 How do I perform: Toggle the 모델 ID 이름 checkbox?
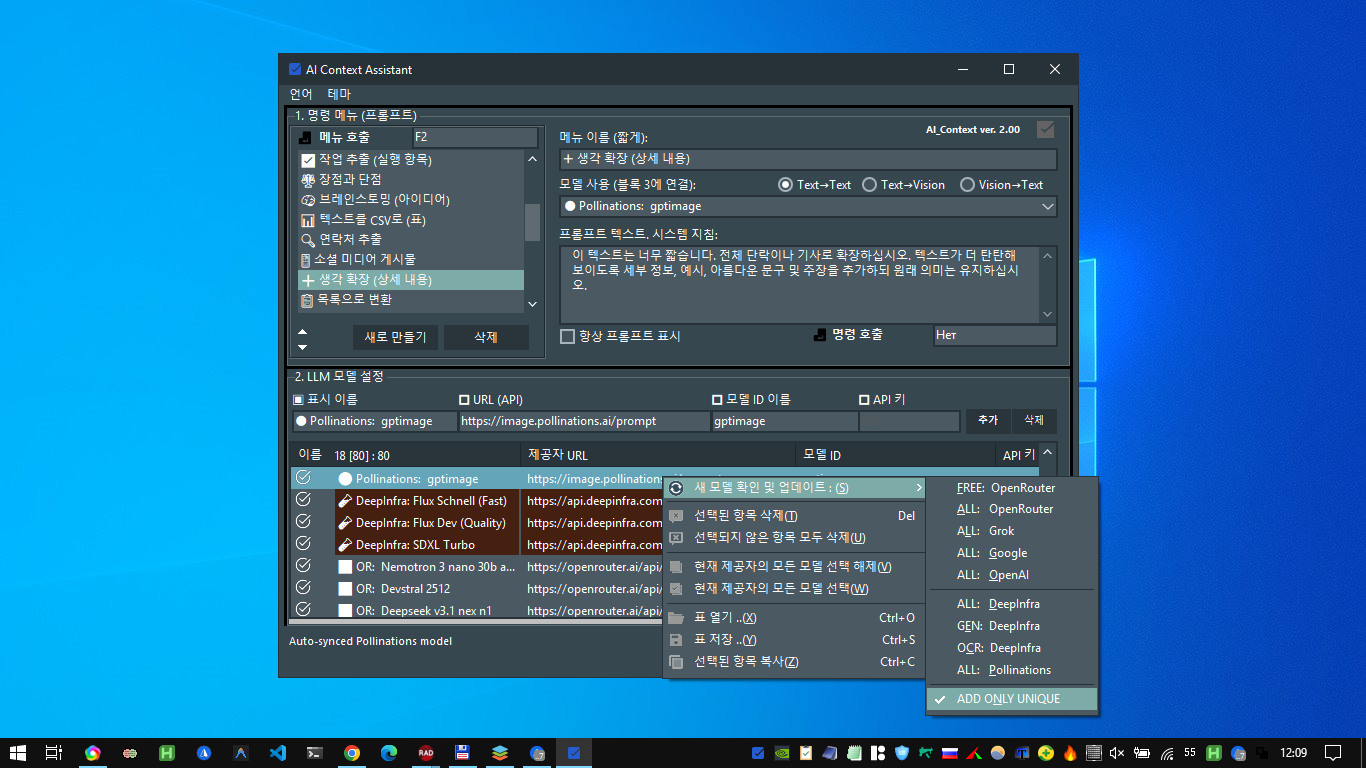(717, 400)
